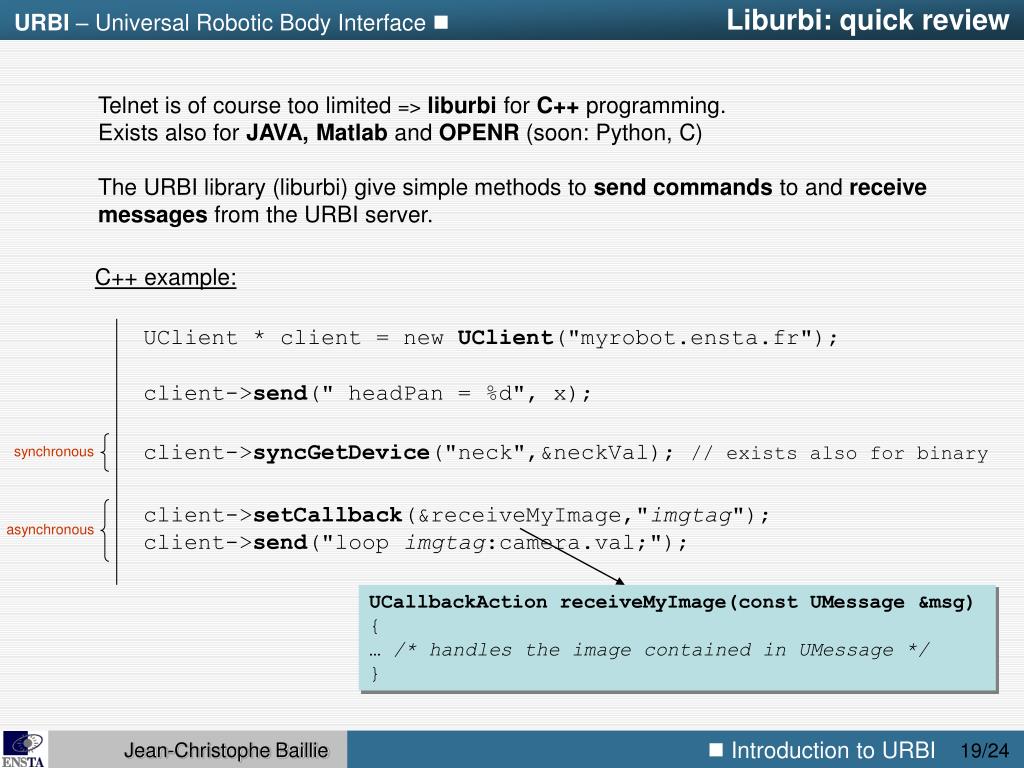This screenshot has width=1024, height=768.
Task: Click the 'C++ example:' heading
Action: click(165, 278)
